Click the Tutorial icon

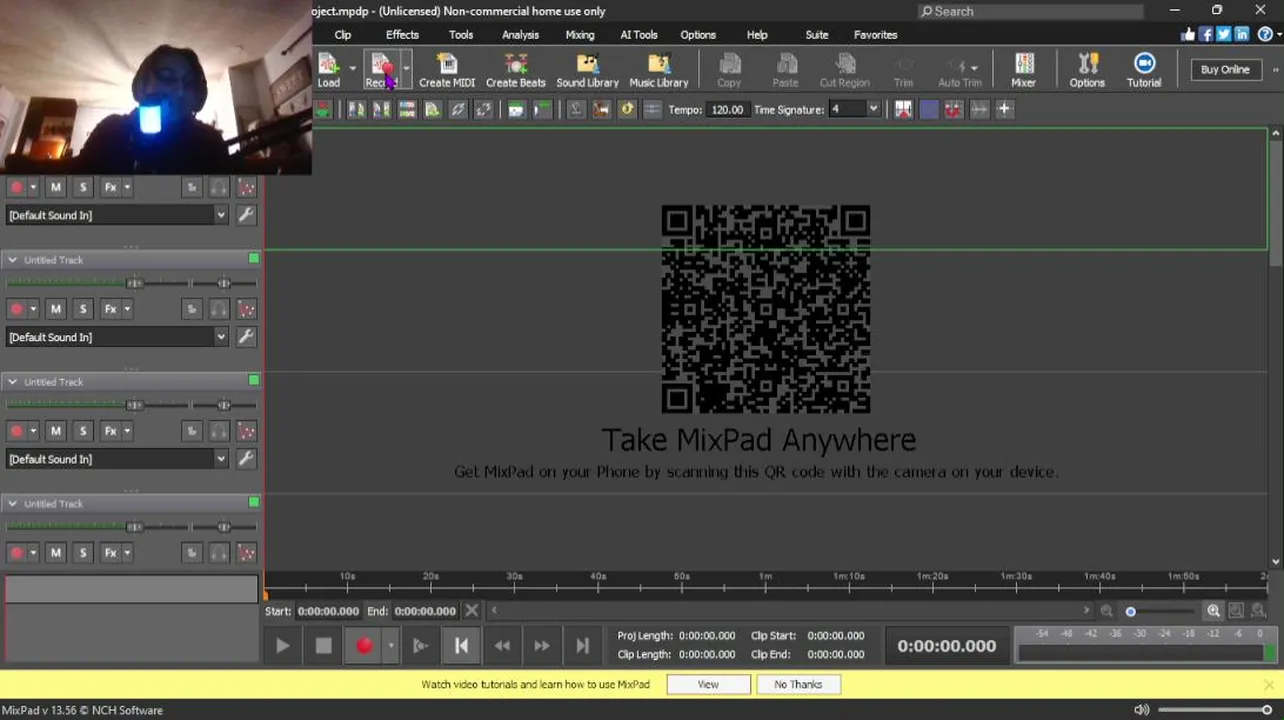tap(1144, 70)
